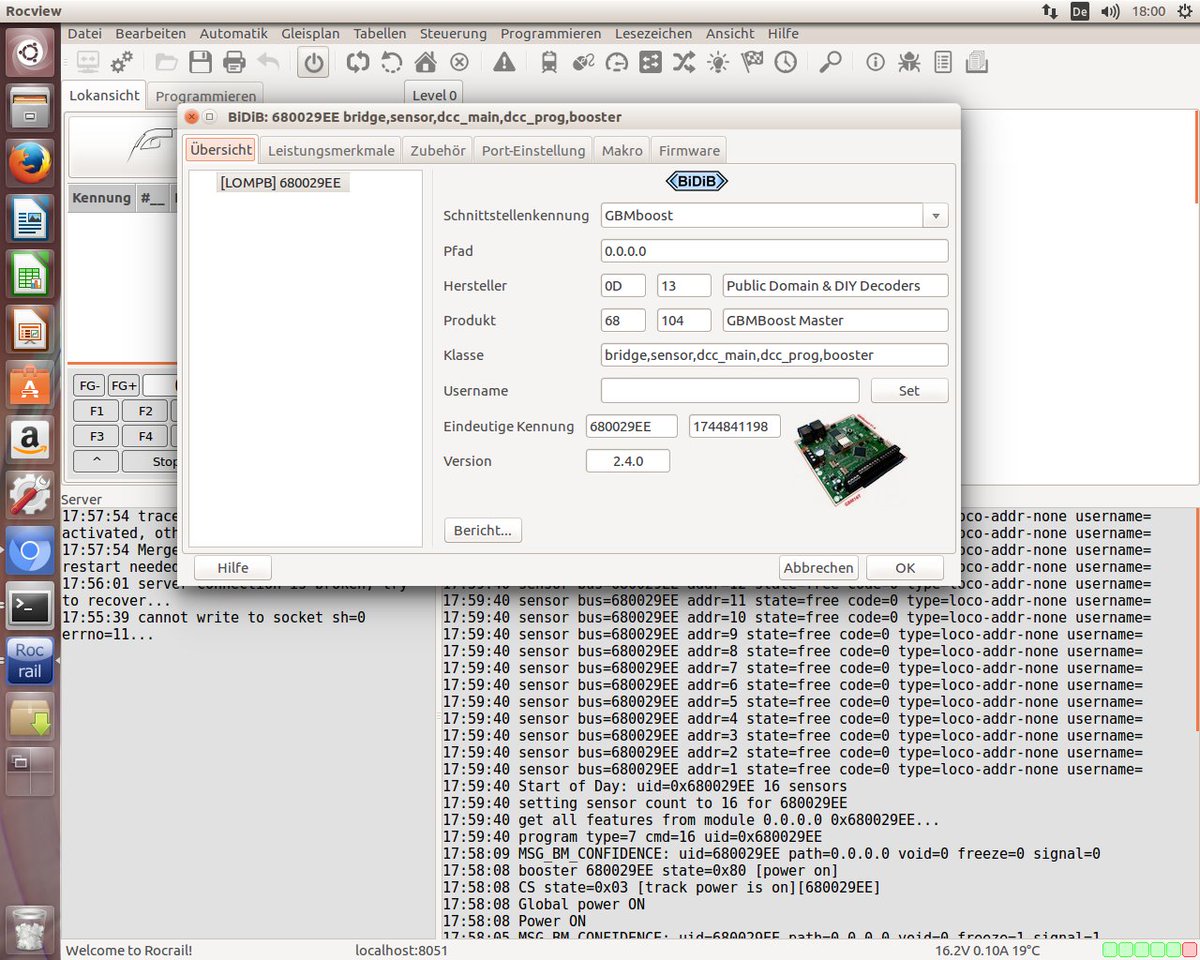The width and height of the screenshot is (1200, 960).
Task: Click the Abbrechen button
Action: click(x=819, y=567)
